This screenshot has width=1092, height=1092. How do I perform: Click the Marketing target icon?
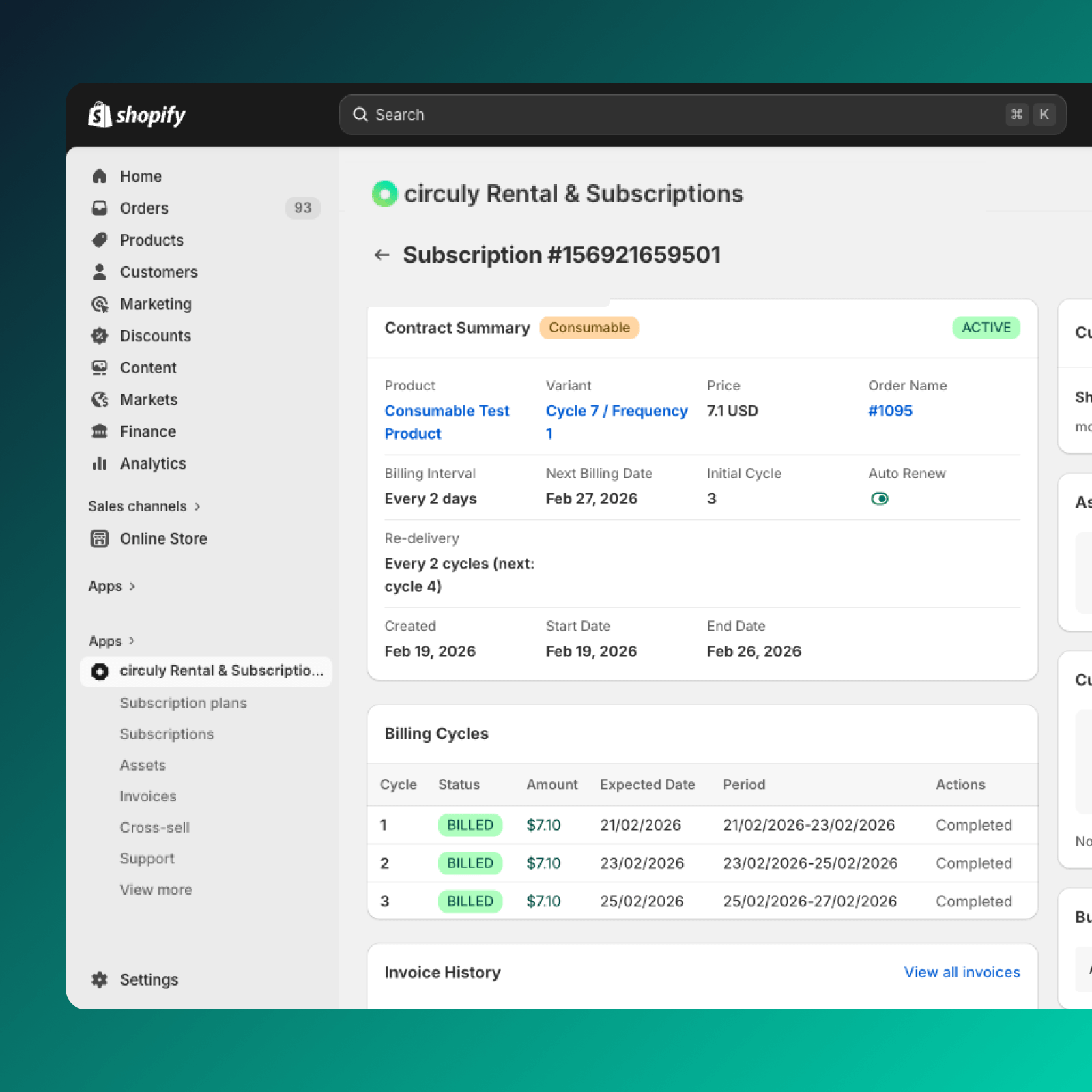[x=100, y=304]
